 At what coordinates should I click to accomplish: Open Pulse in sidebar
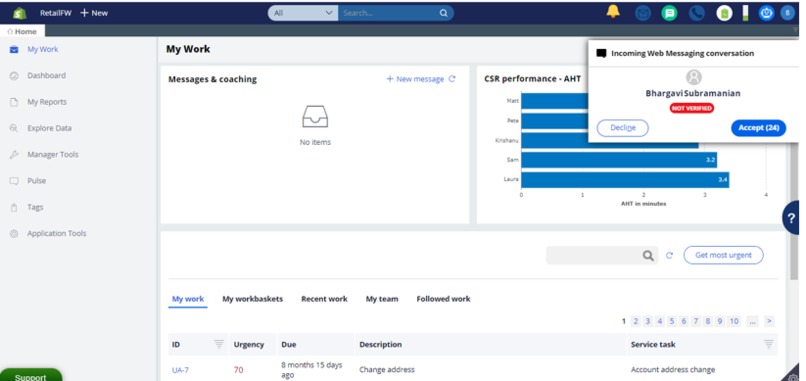pos(36,181)
